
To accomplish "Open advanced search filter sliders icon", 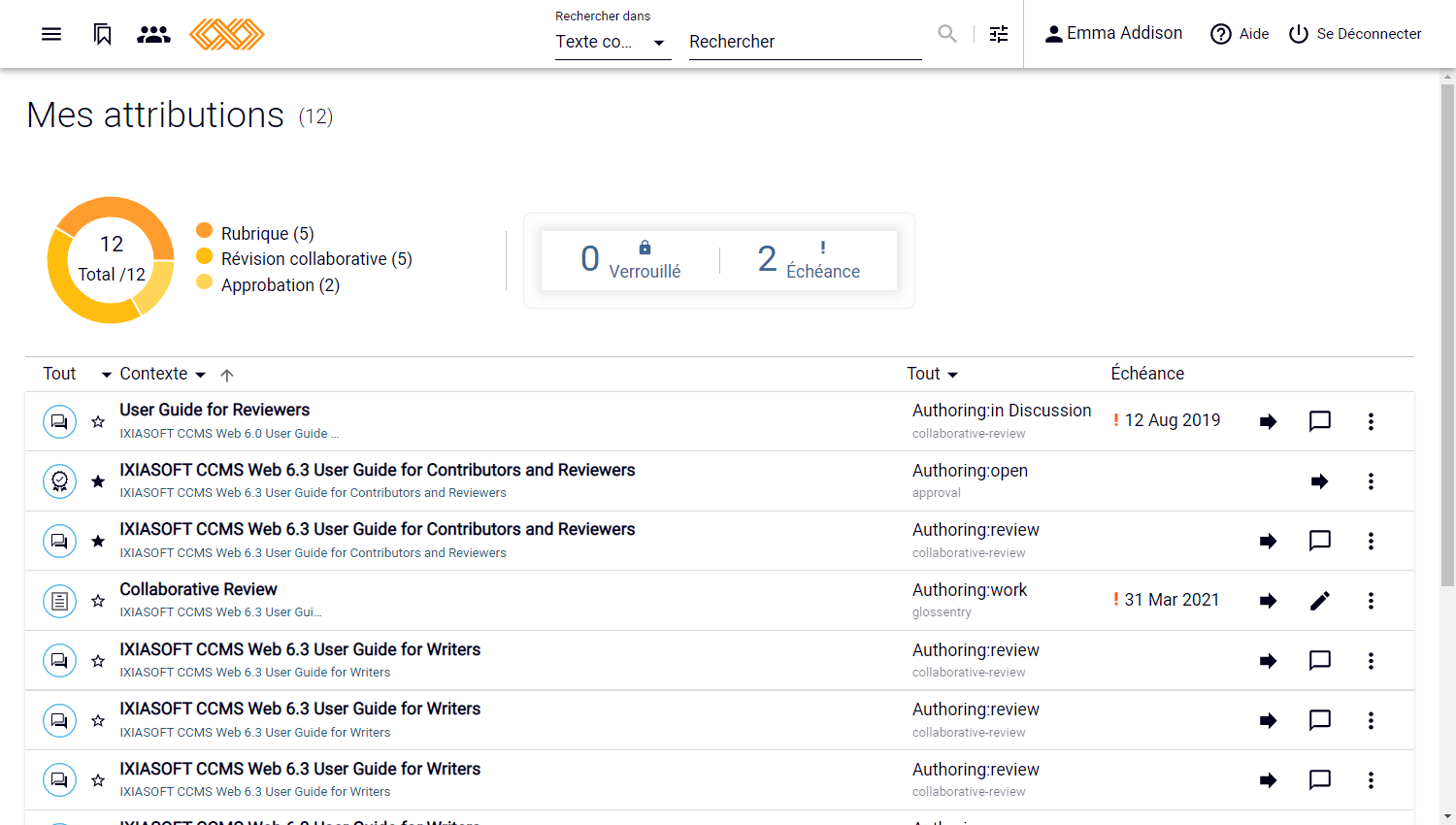I will pyautogui.click(x=999, y=34).
